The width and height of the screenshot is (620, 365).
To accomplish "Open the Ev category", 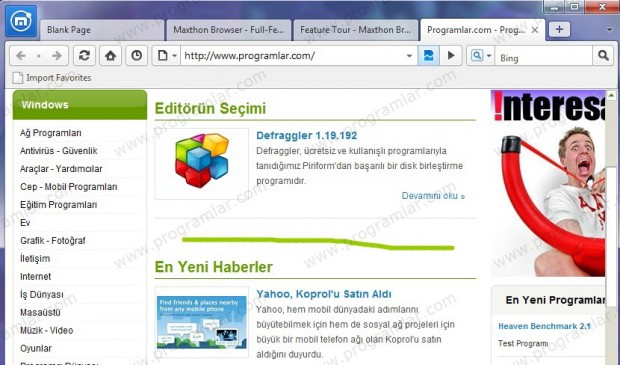I will click(x=25, y=223).
